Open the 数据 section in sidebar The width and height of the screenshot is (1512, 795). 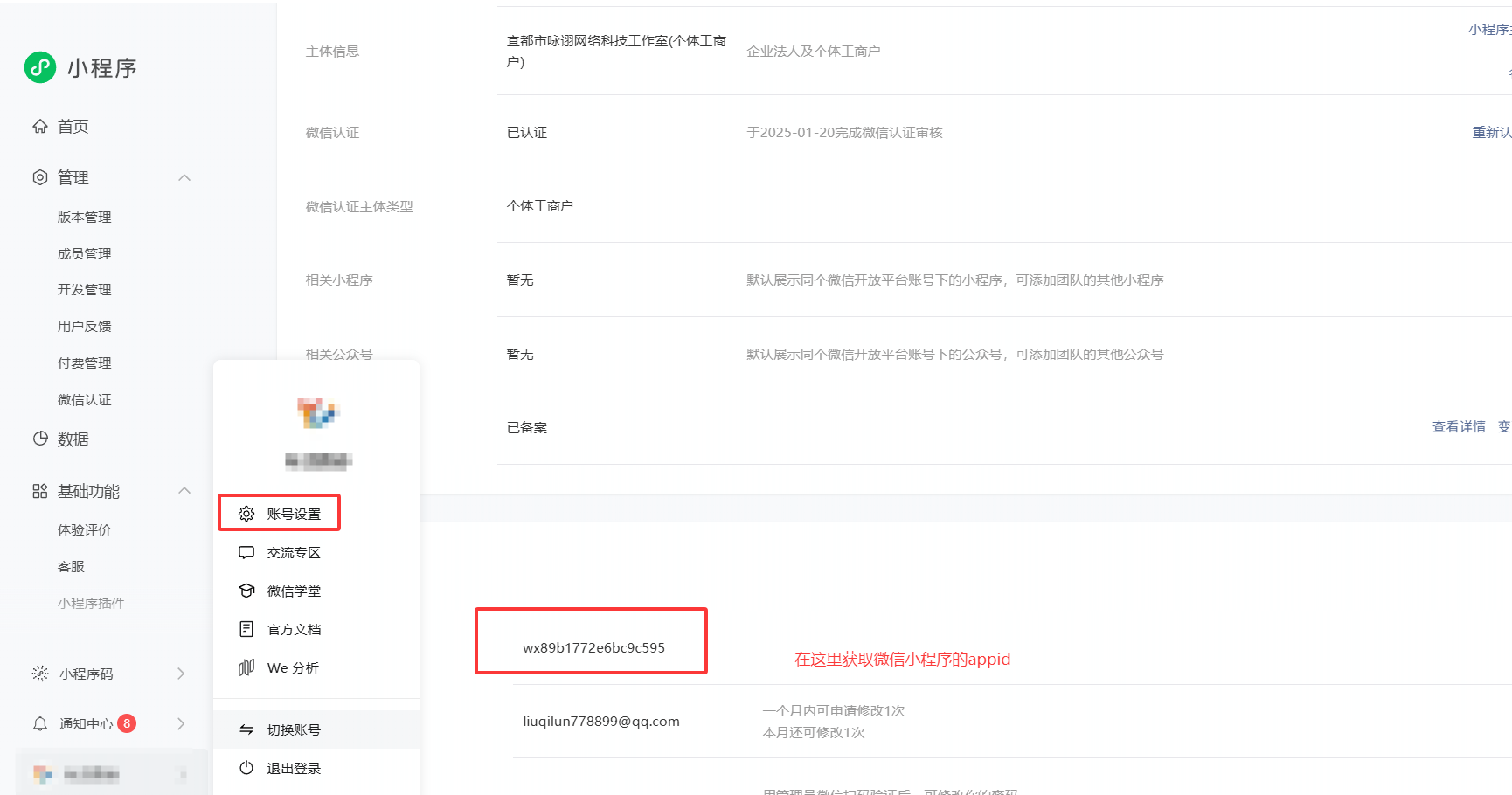point(73,439)
